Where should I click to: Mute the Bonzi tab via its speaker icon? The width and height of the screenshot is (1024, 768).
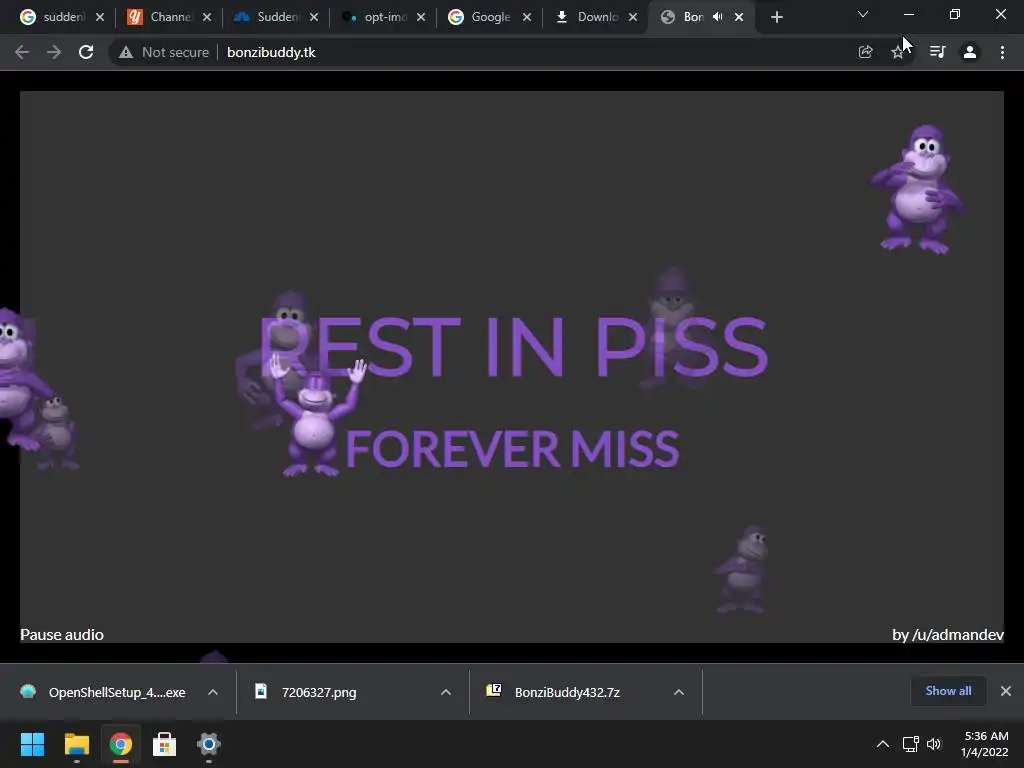point(717,17)
